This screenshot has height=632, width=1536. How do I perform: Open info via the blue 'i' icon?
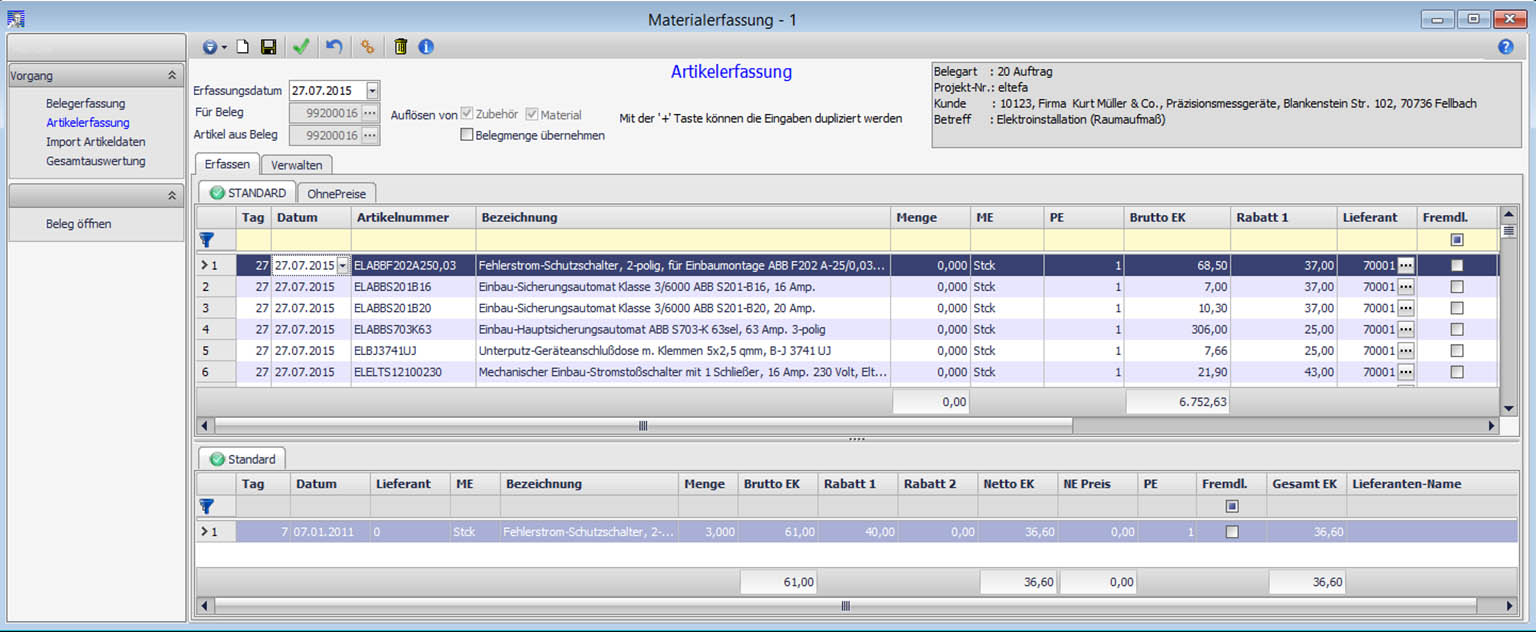point(426,47)
